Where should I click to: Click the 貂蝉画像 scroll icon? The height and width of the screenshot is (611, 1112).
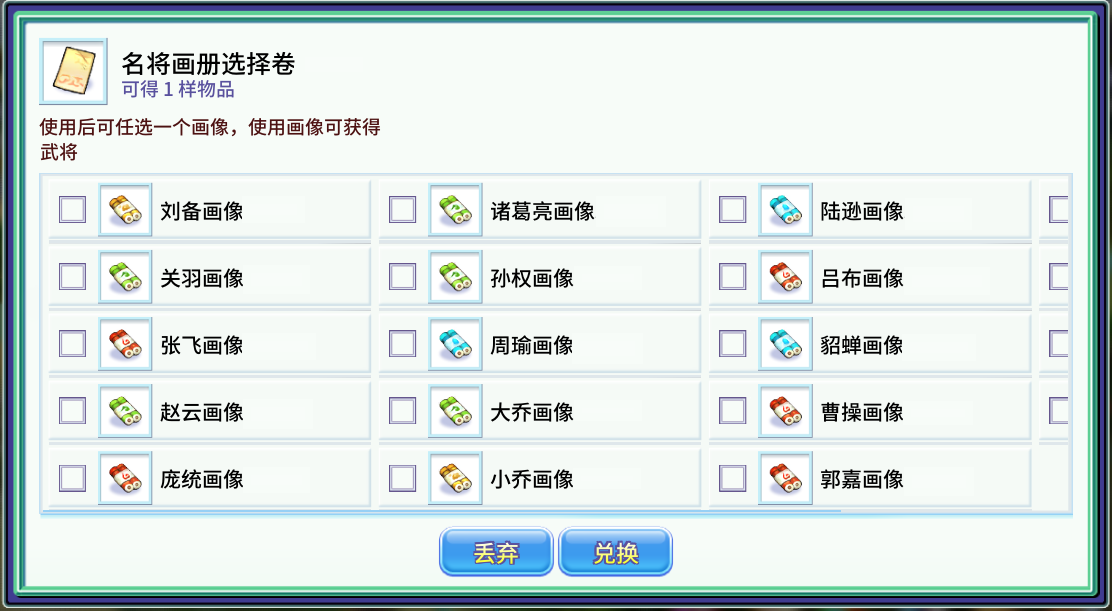pos(785,344)
